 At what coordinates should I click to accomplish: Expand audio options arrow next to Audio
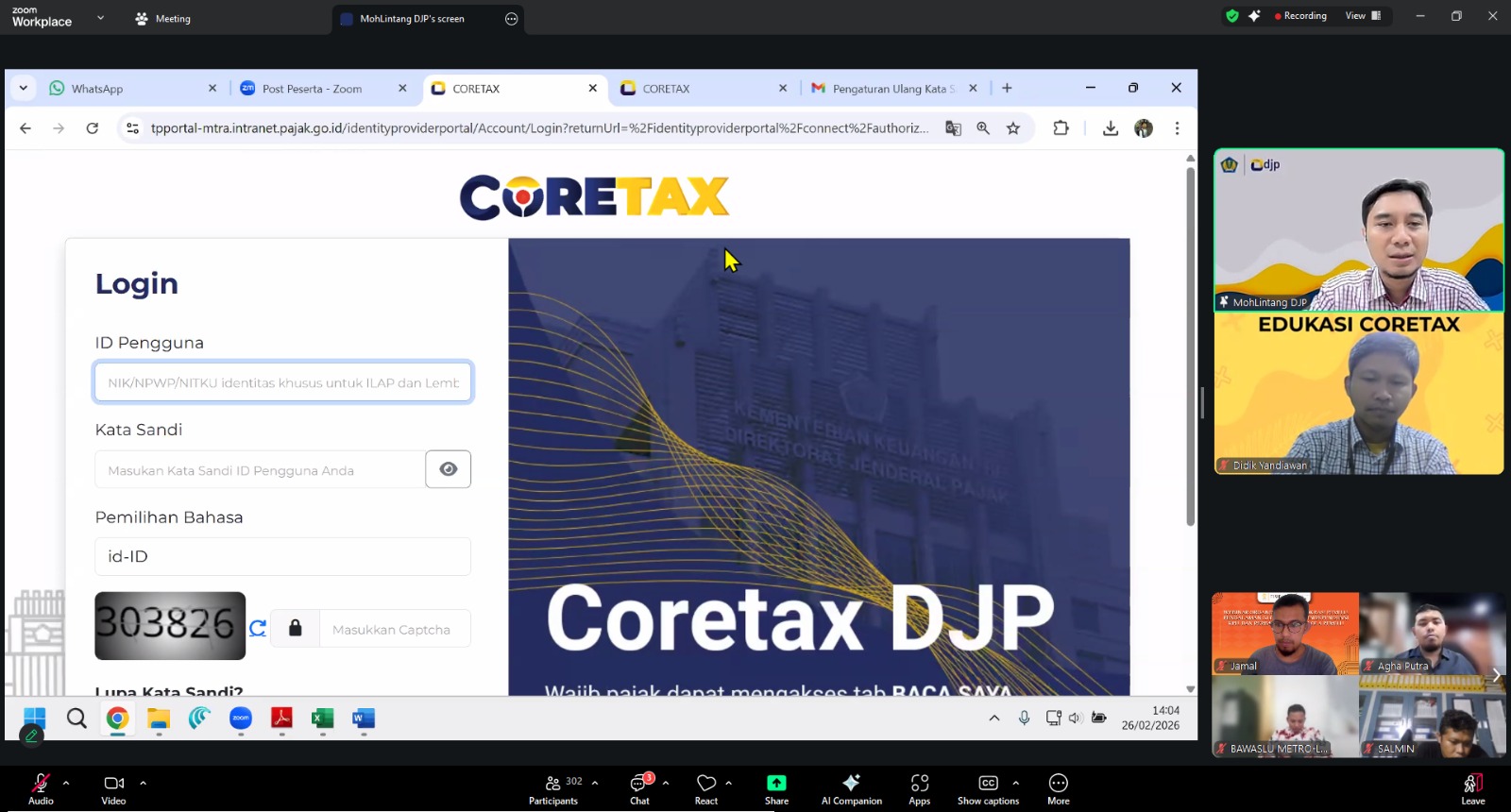tap(66, 783)
